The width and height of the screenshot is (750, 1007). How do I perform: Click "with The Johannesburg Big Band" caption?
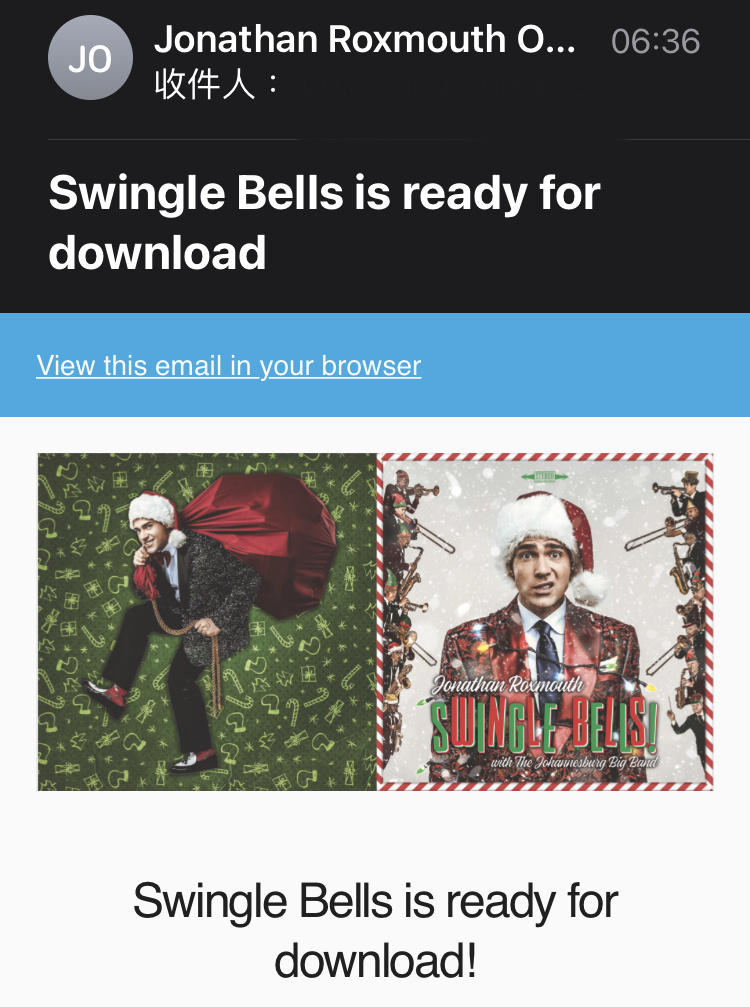tap(574, 762)
